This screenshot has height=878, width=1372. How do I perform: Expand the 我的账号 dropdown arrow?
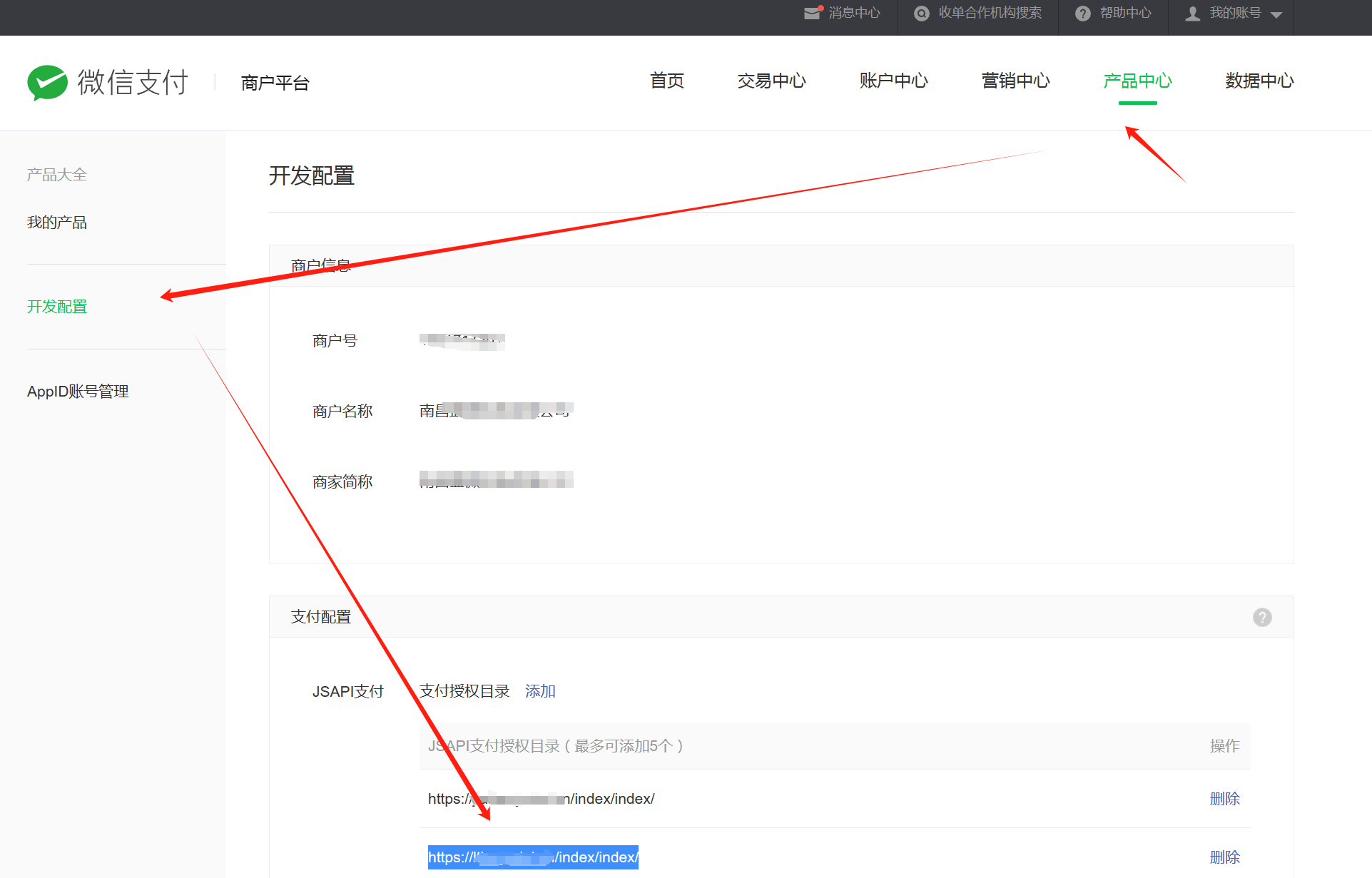coord(1276,15)
